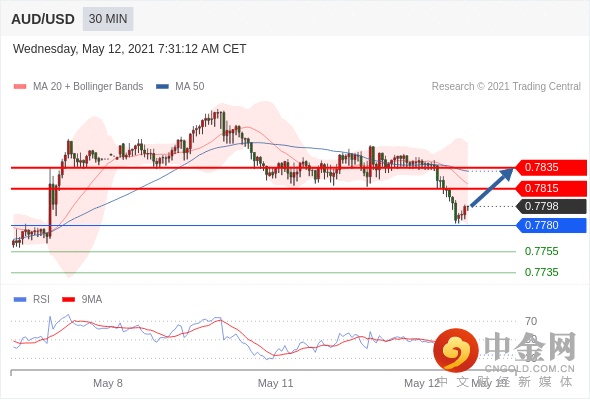Click the red 0.7835 resistance price tag
Viewport: 590px width, 400px height.
[552, 167]
